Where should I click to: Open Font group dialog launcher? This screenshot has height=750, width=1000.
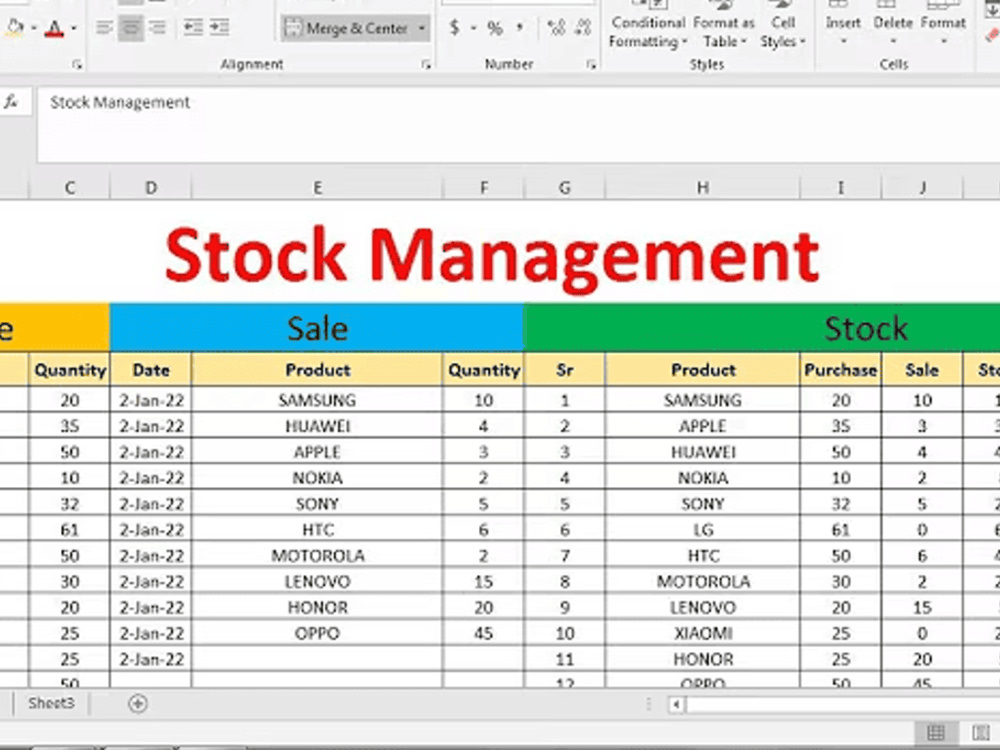[x=77, y=64]
